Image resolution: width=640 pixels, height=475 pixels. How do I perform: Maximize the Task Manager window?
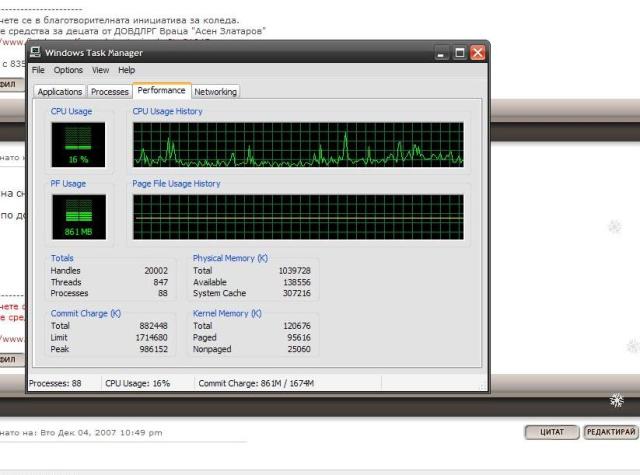tap(460, 52)
